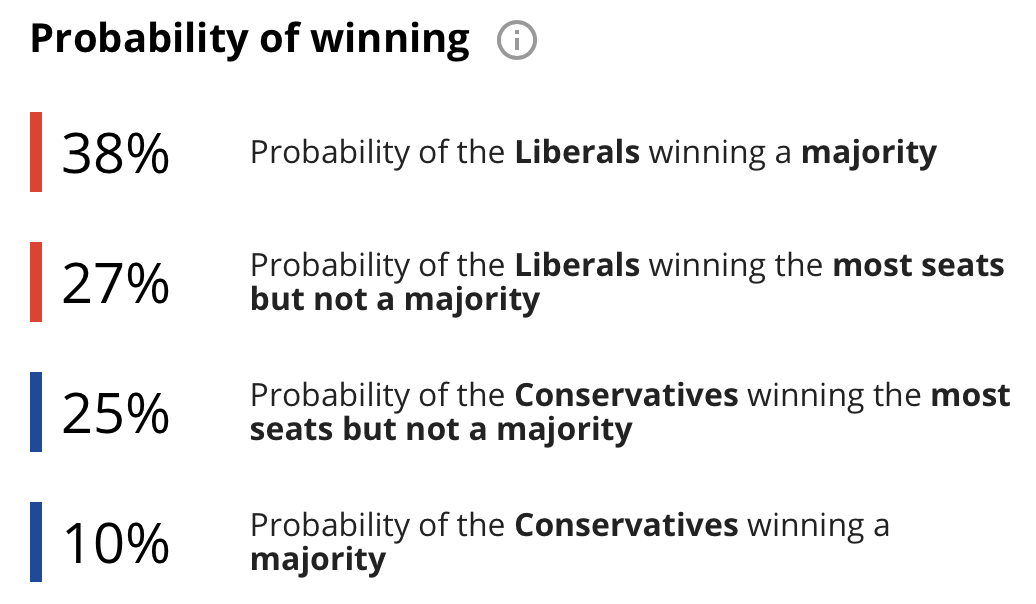
Task: Click the bold majority in the last row
Action: tap(318, 561)
